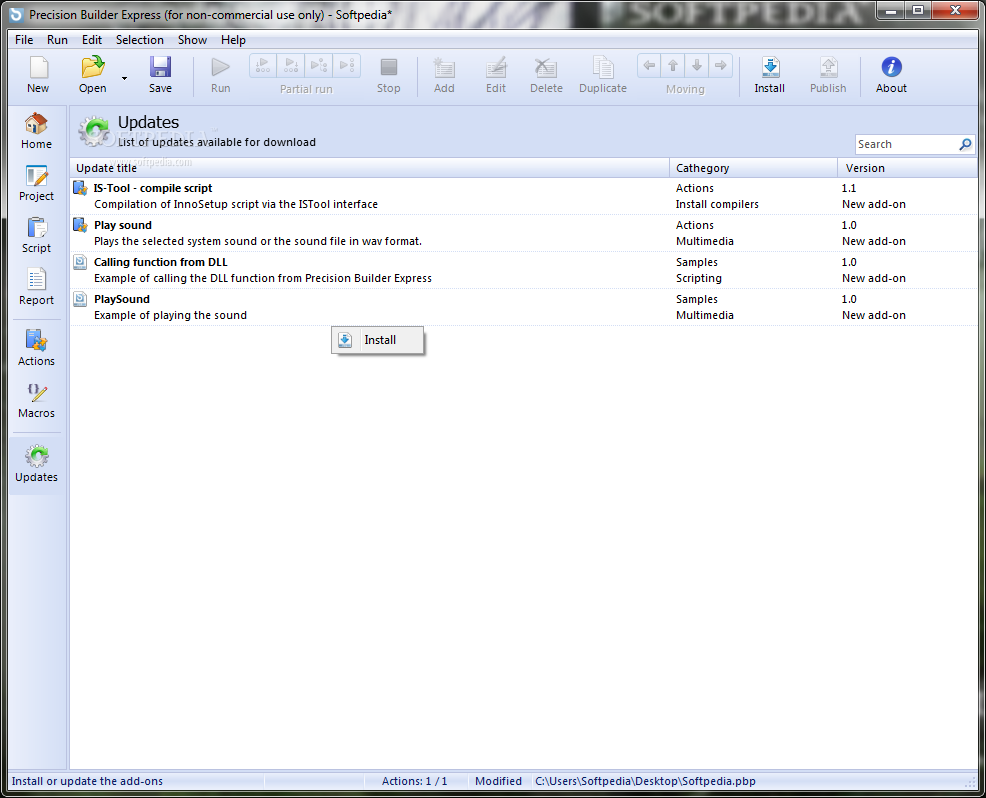Open the File menu
The width and height of the screenshot is (986, 798).
tap(24, 40)
